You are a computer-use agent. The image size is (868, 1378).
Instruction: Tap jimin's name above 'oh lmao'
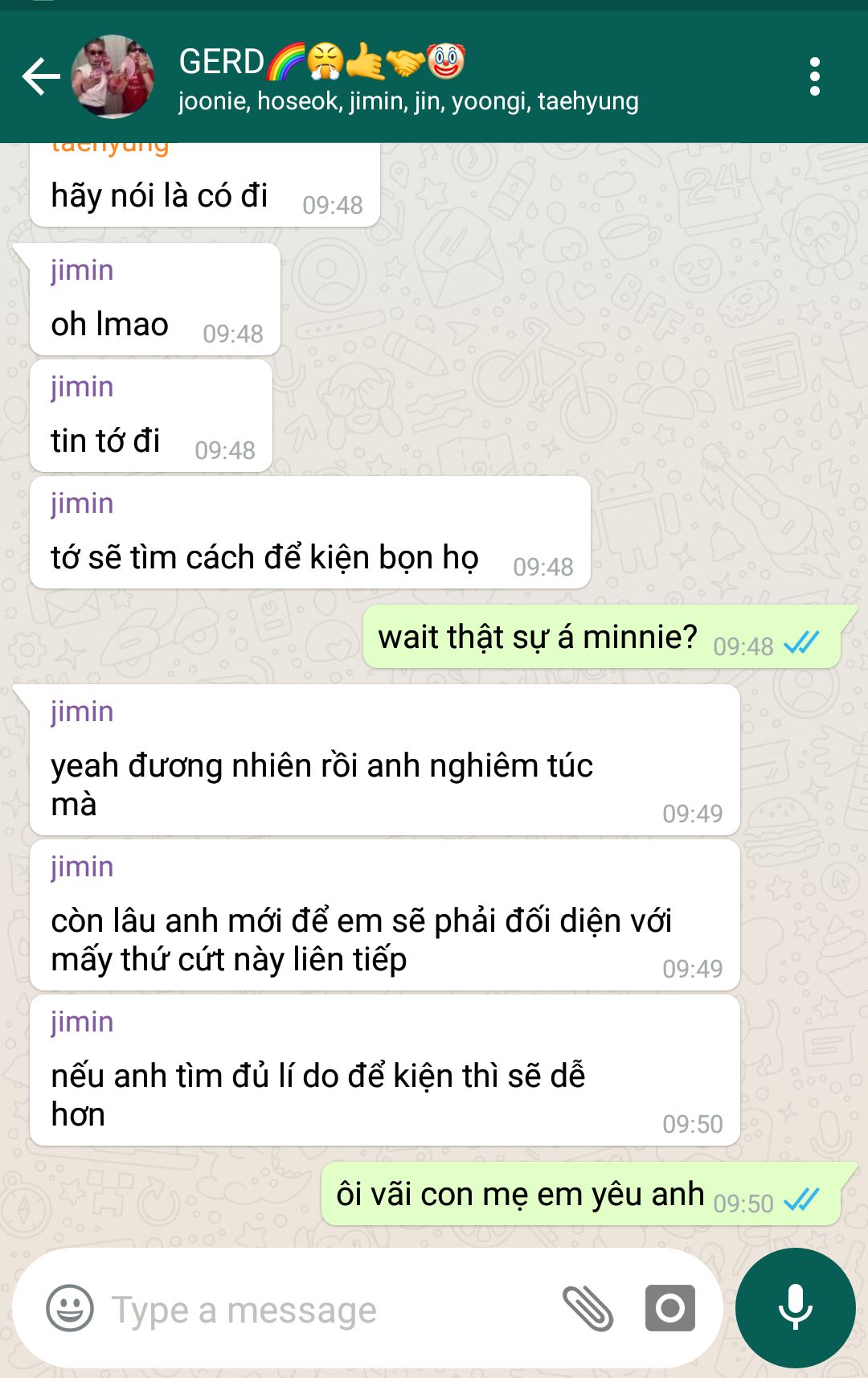click(x=82, y=270)
